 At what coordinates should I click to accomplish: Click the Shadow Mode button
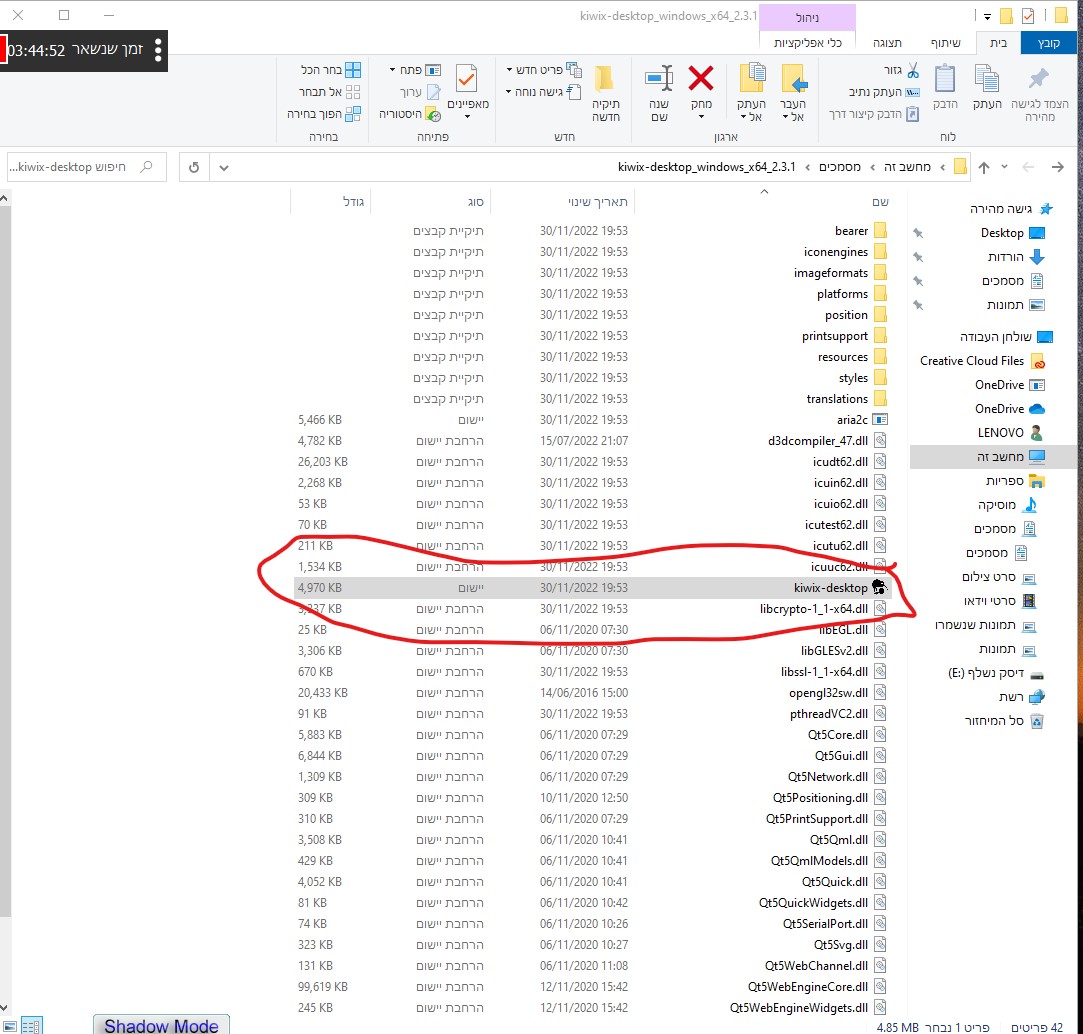tap(162, 1025)
